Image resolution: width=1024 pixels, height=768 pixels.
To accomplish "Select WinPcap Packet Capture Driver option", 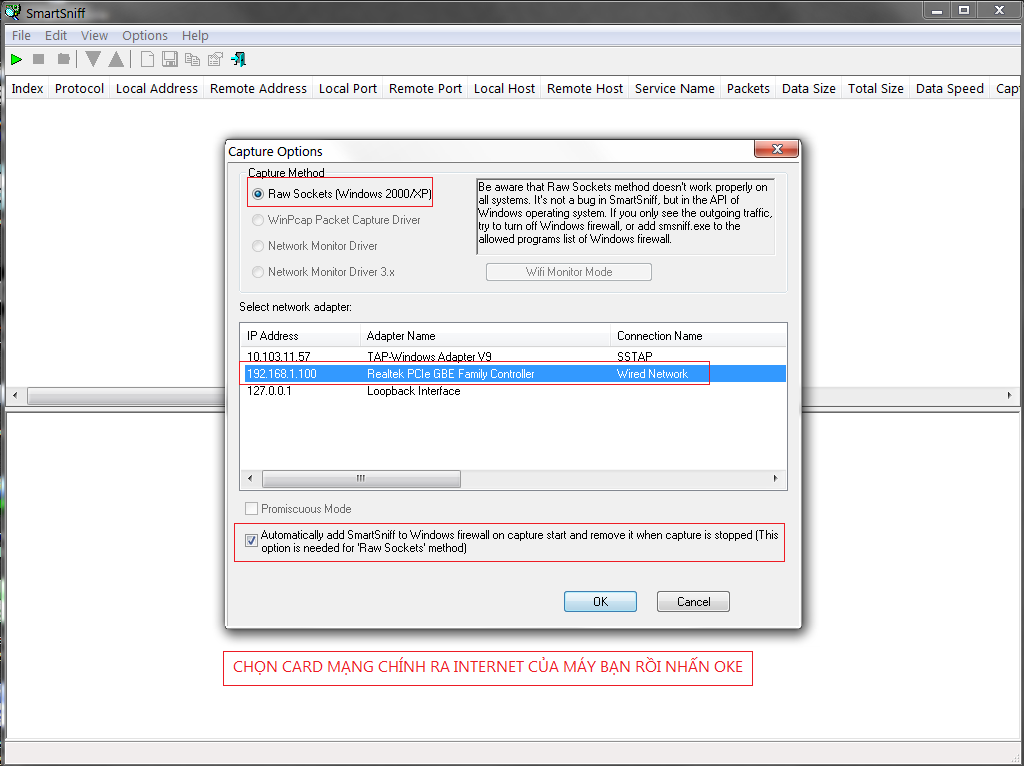I will coord(258,220).
